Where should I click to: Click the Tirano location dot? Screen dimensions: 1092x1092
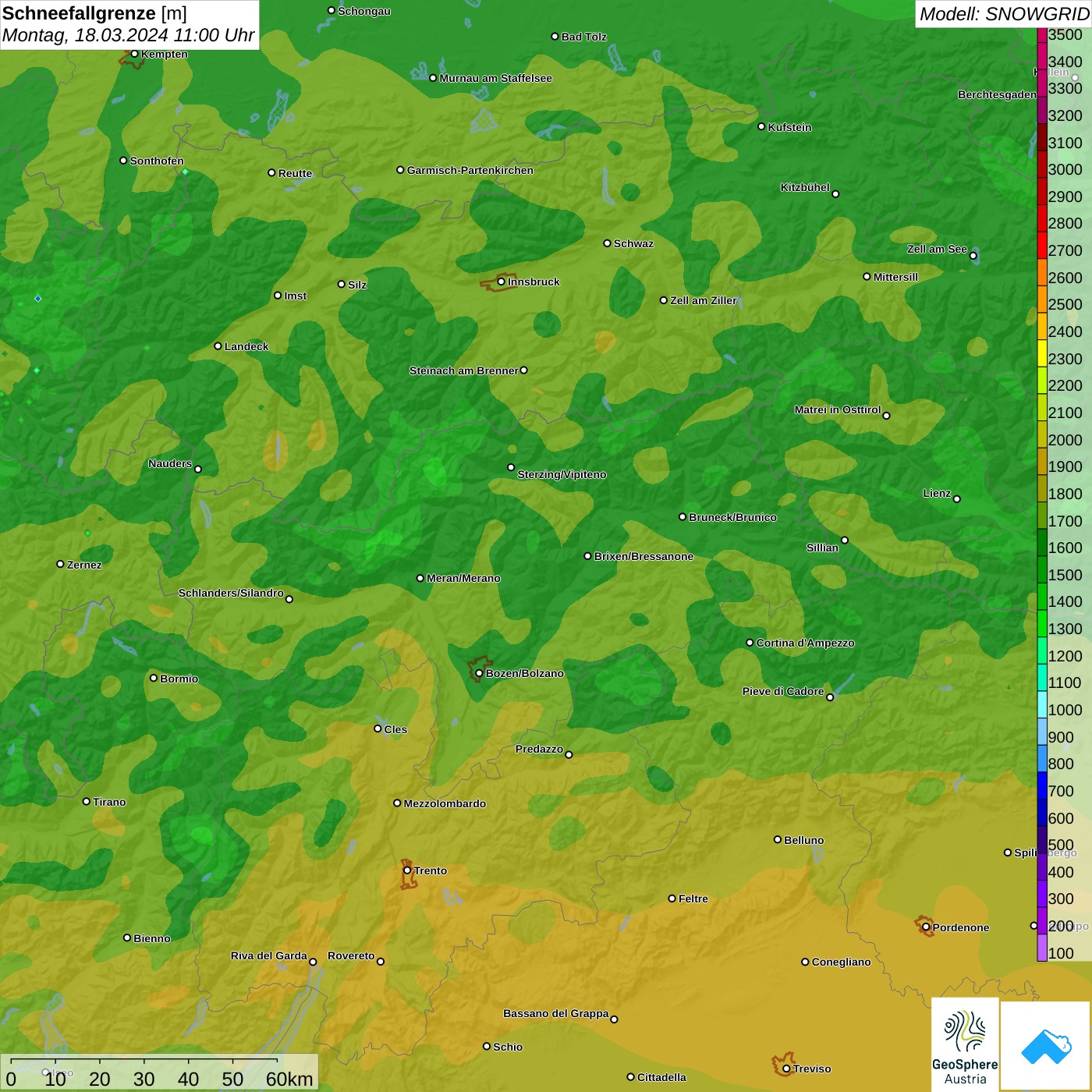pos(87,801)
